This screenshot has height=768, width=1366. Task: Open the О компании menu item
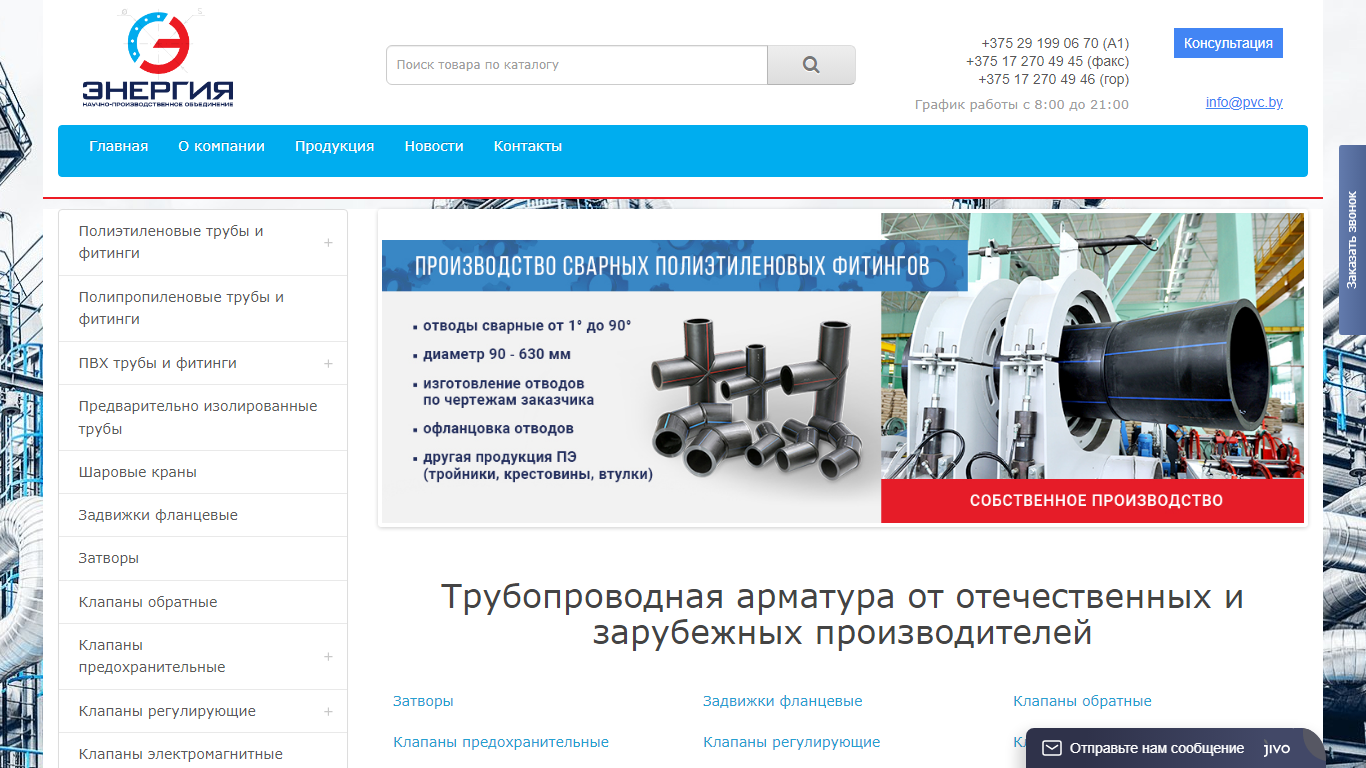click(x=221, y=146)
